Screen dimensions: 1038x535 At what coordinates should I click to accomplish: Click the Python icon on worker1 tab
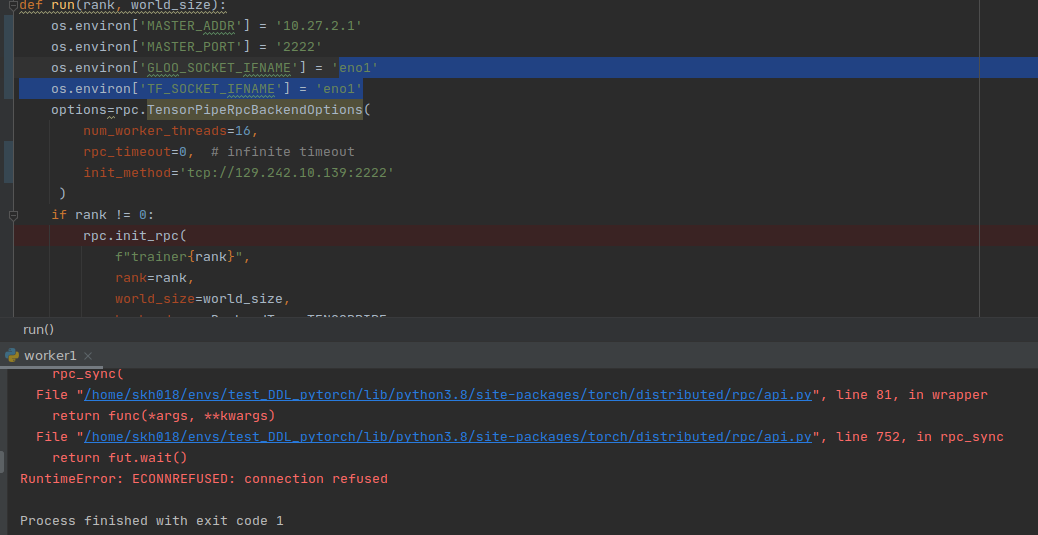pyautogui.click(x=12, y=355)
